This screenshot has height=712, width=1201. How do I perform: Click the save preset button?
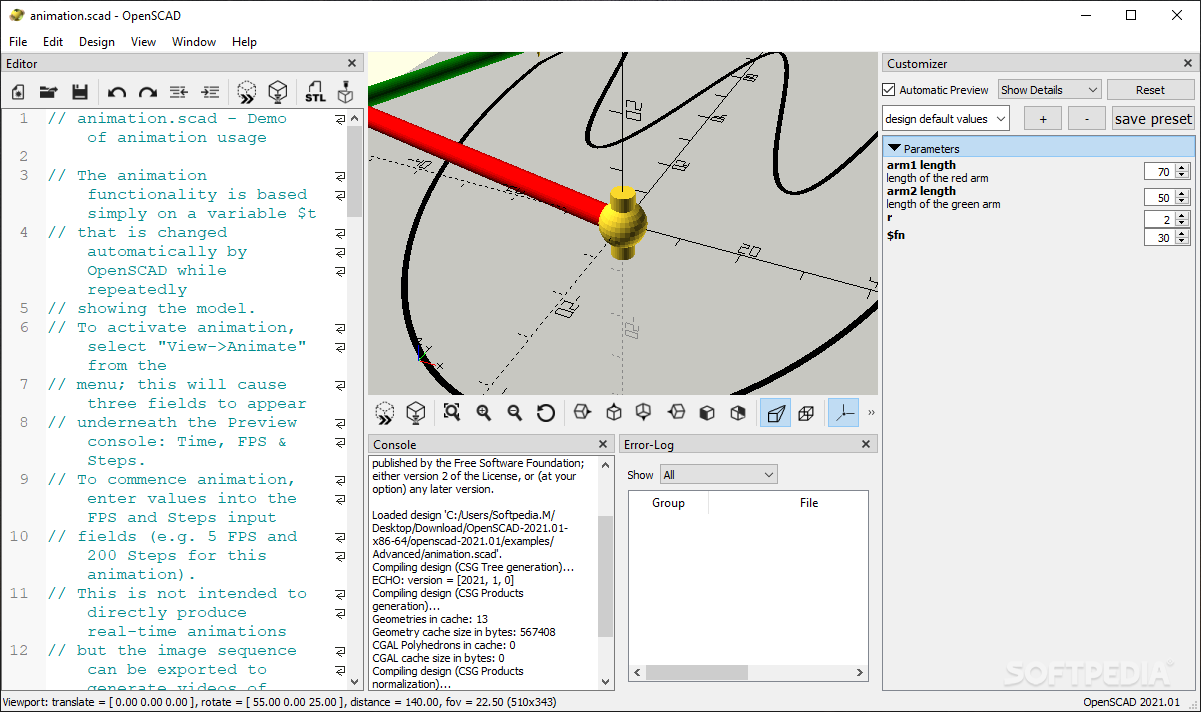click(1153, 118)
